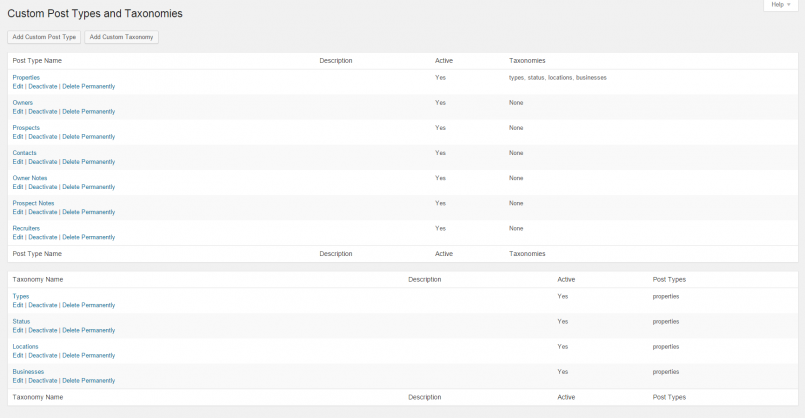This screenshot has width=805, height=418.
Task: Edit the Owner Notes post type
Action: click(x=18, y=187)
